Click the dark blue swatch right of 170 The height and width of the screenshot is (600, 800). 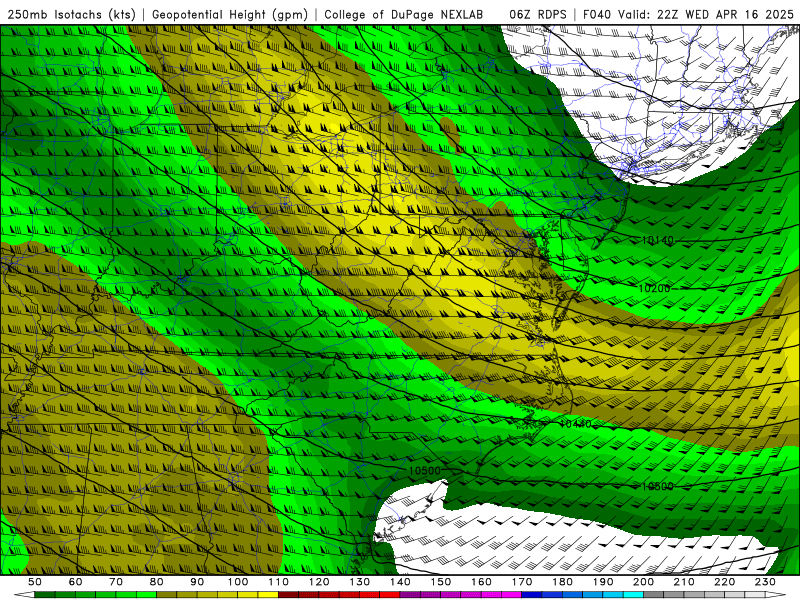[532, 595]
